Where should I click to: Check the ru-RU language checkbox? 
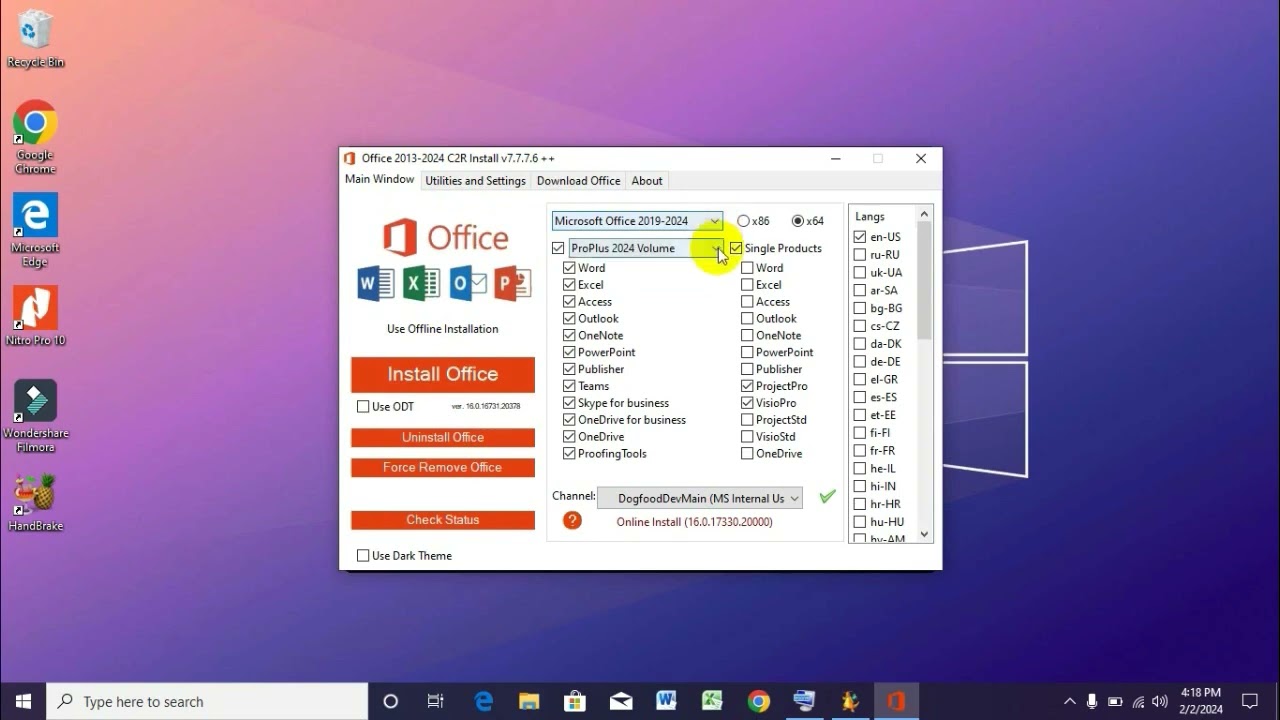(x=860, y=255)
